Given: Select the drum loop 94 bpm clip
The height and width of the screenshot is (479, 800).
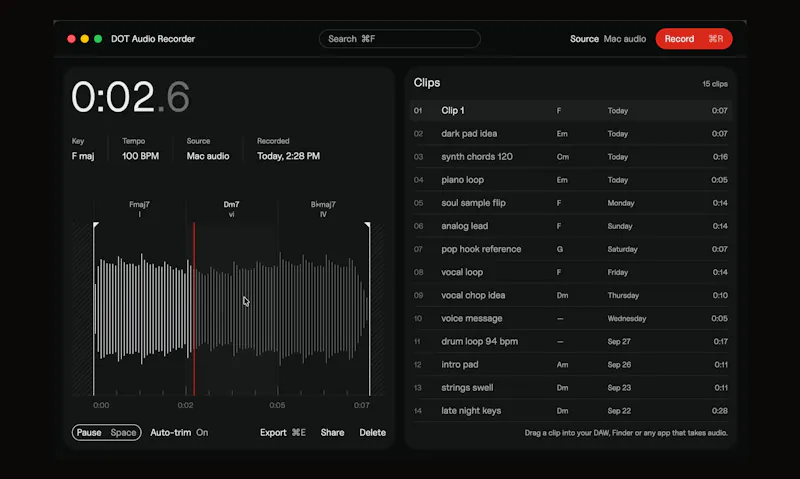Looking at the screenshot, I should tap(570, 341).
